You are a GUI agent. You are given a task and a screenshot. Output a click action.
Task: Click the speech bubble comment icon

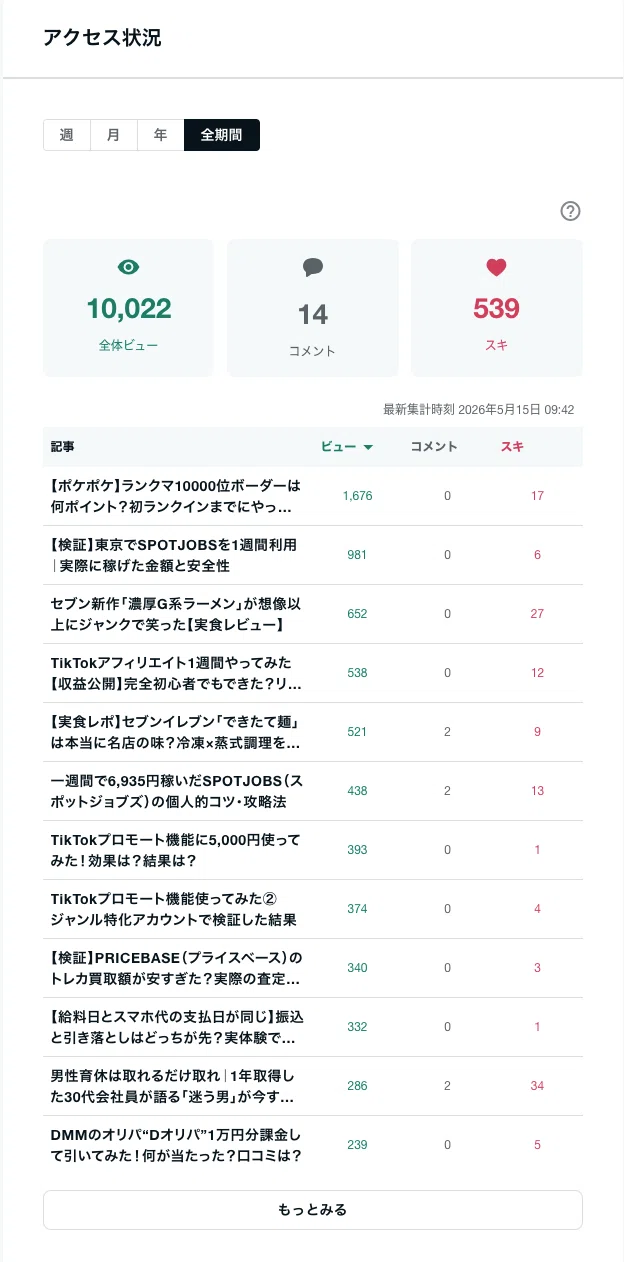click(x=313, y=267)
